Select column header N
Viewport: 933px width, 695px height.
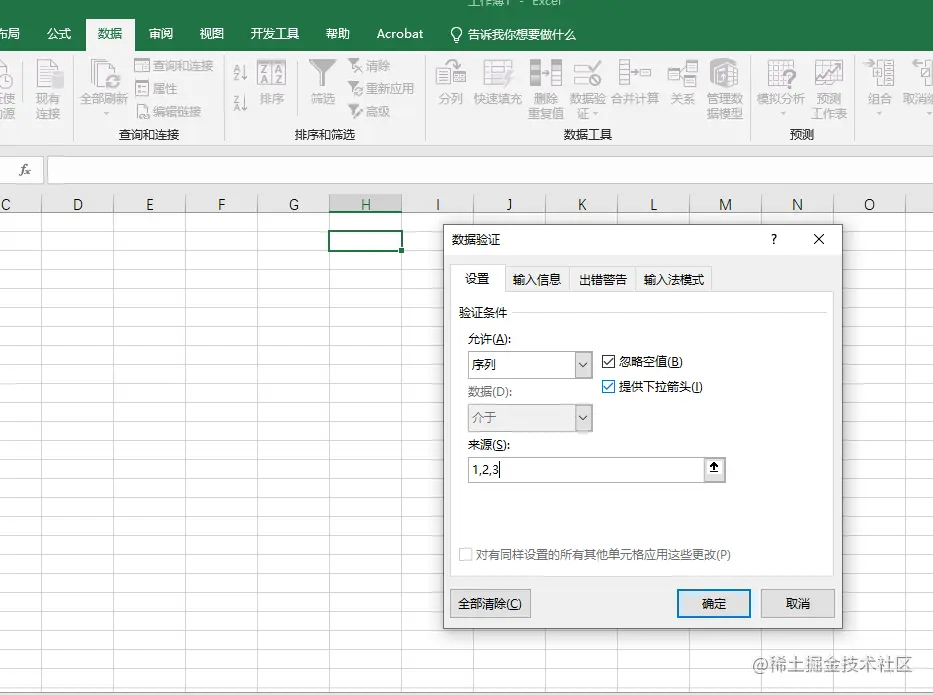pyautogui.click(x=797, y=204)
